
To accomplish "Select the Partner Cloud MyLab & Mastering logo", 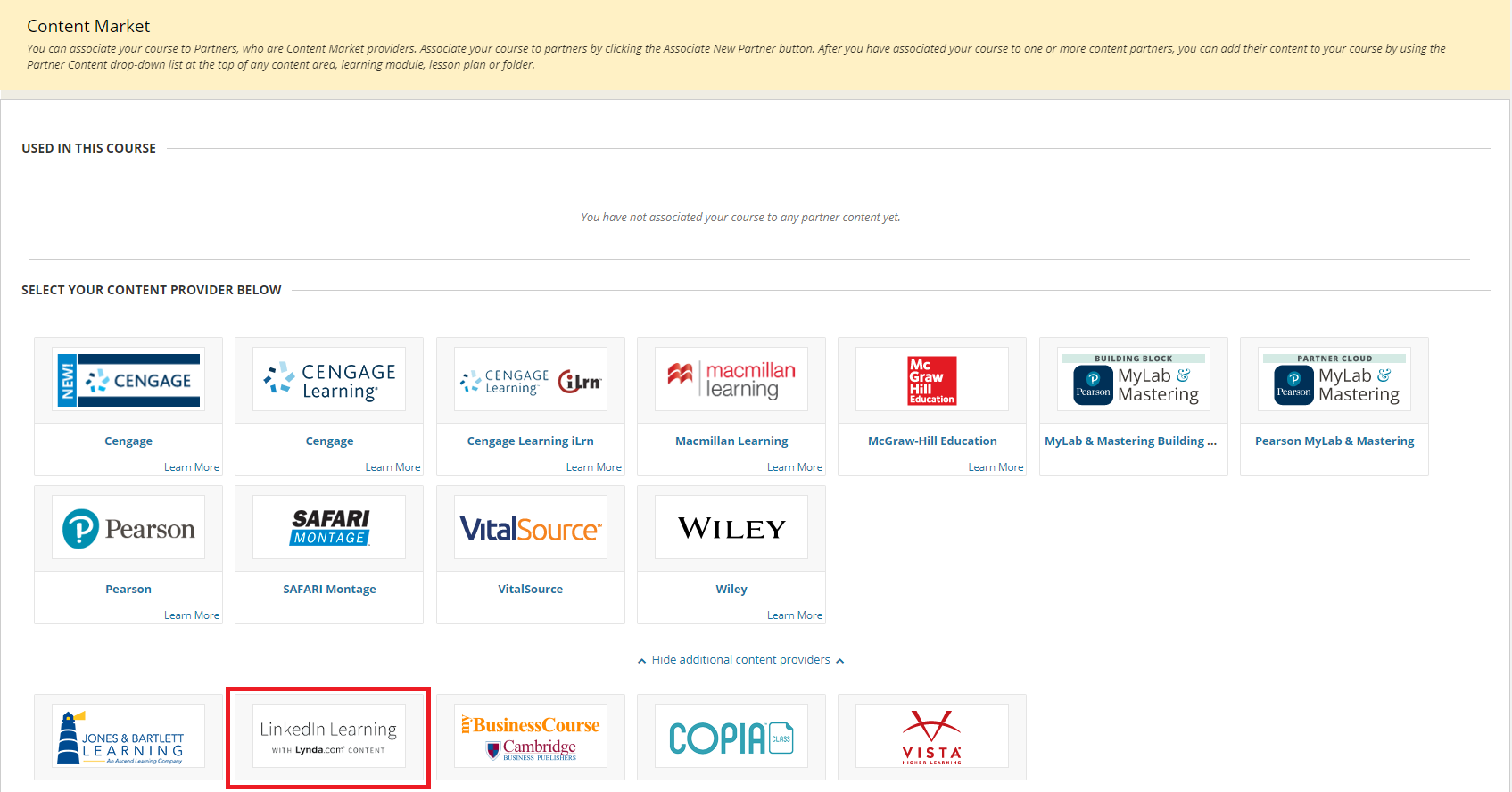I will 1334,380.
